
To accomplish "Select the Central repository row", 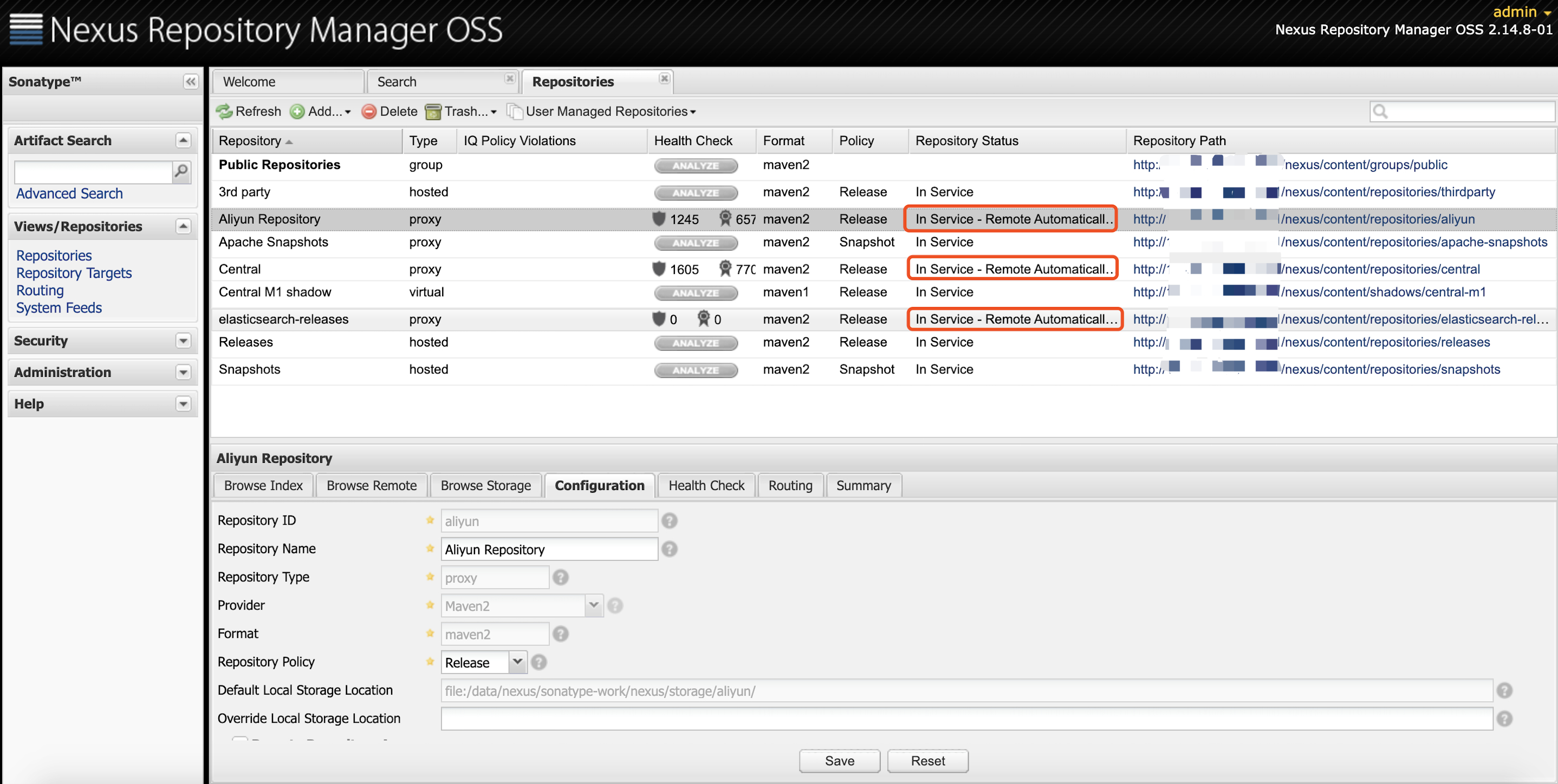I will (883, 269).
